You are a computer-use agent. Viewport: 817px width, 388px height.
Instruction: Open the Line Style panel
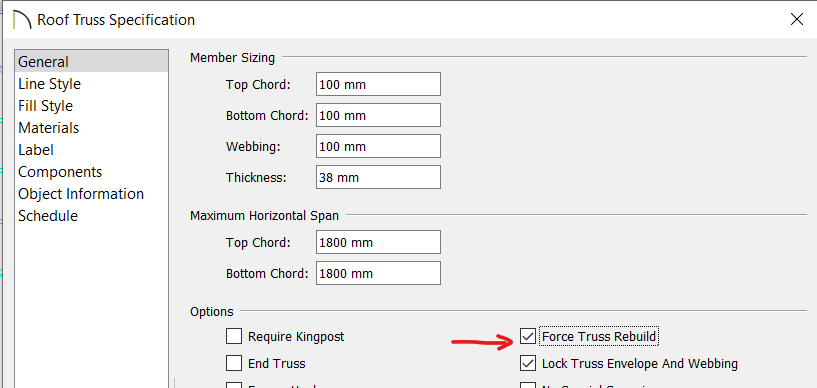[49, 84]
